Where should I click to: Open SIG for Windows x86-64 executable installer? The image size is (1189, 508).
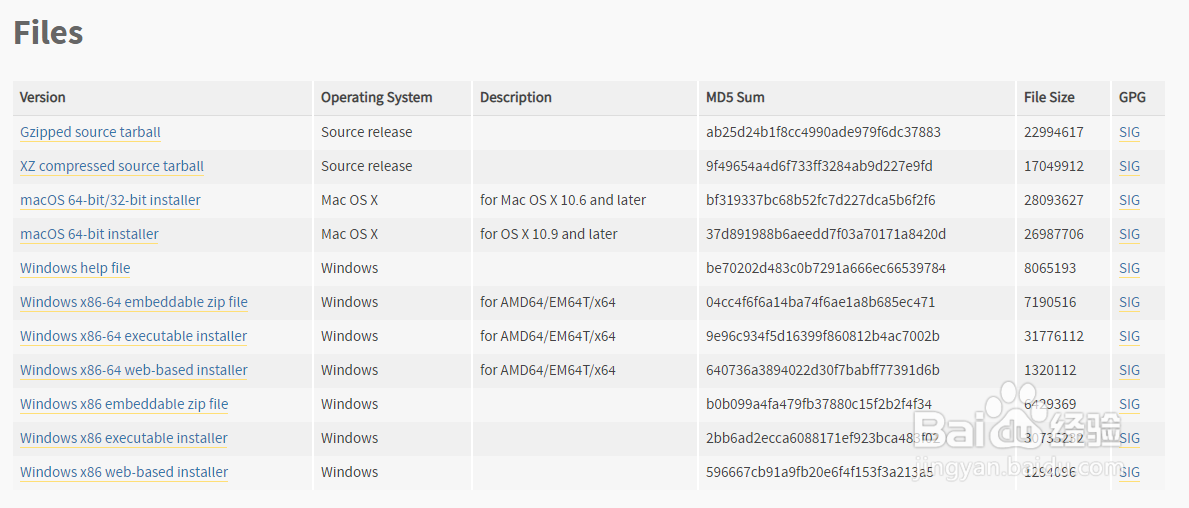point(1129,336)
